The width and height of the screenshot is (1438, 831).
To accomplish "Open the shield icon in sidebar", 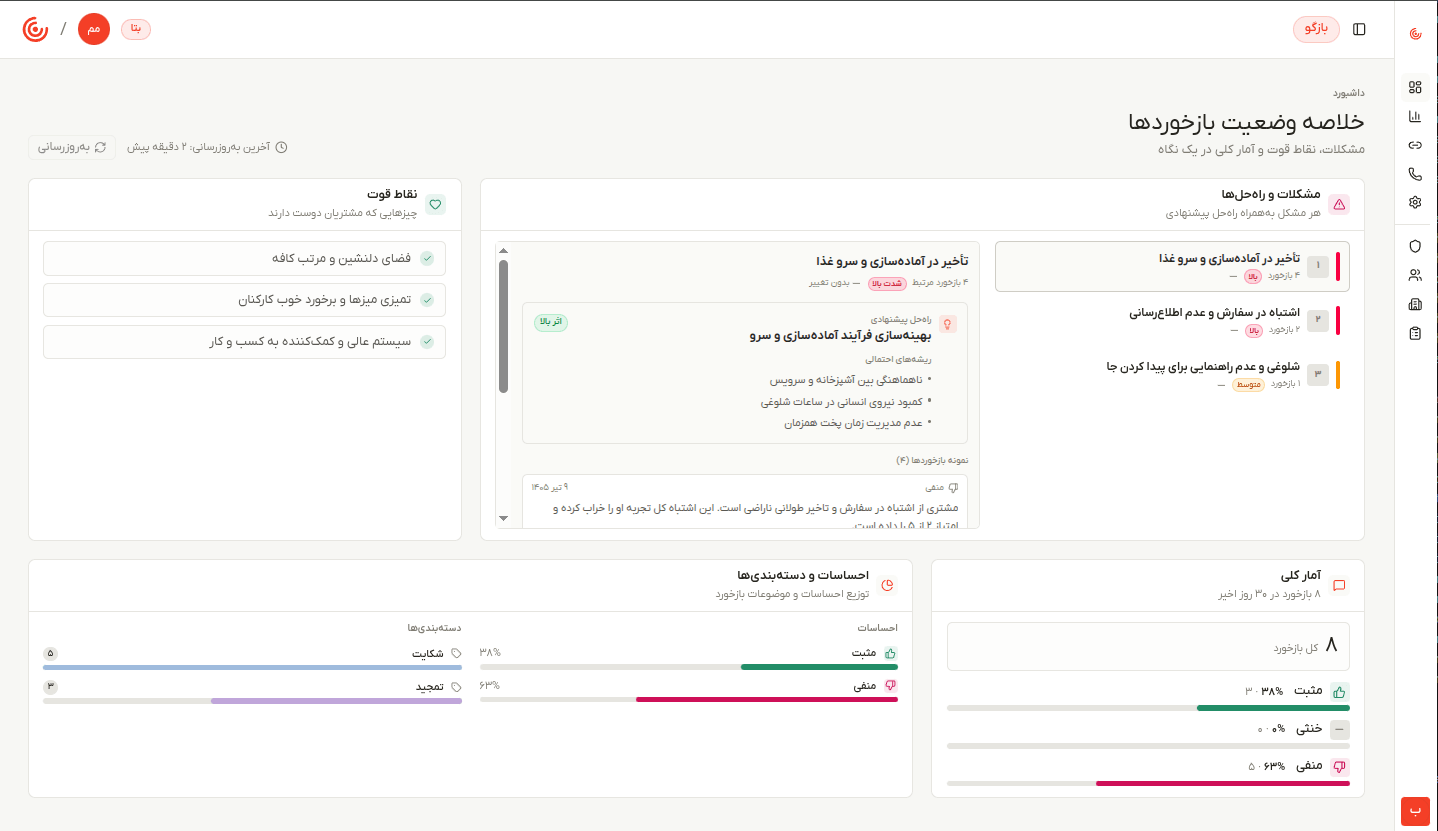I will (1415, 246).
